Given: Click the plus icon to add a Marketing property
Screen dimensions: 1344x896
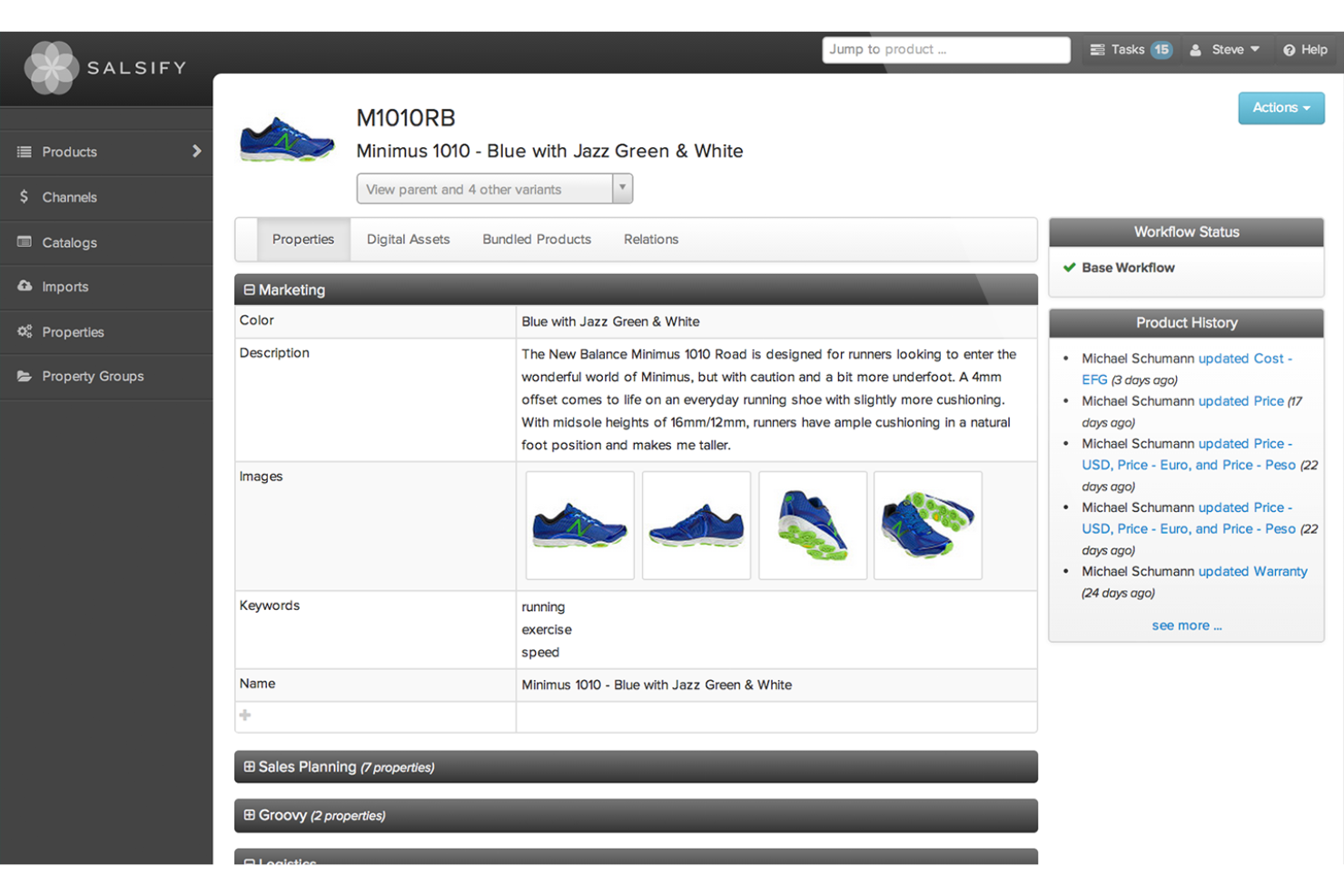Looking at the screenshot, I should pyautogui.click(x=245, y=715).
